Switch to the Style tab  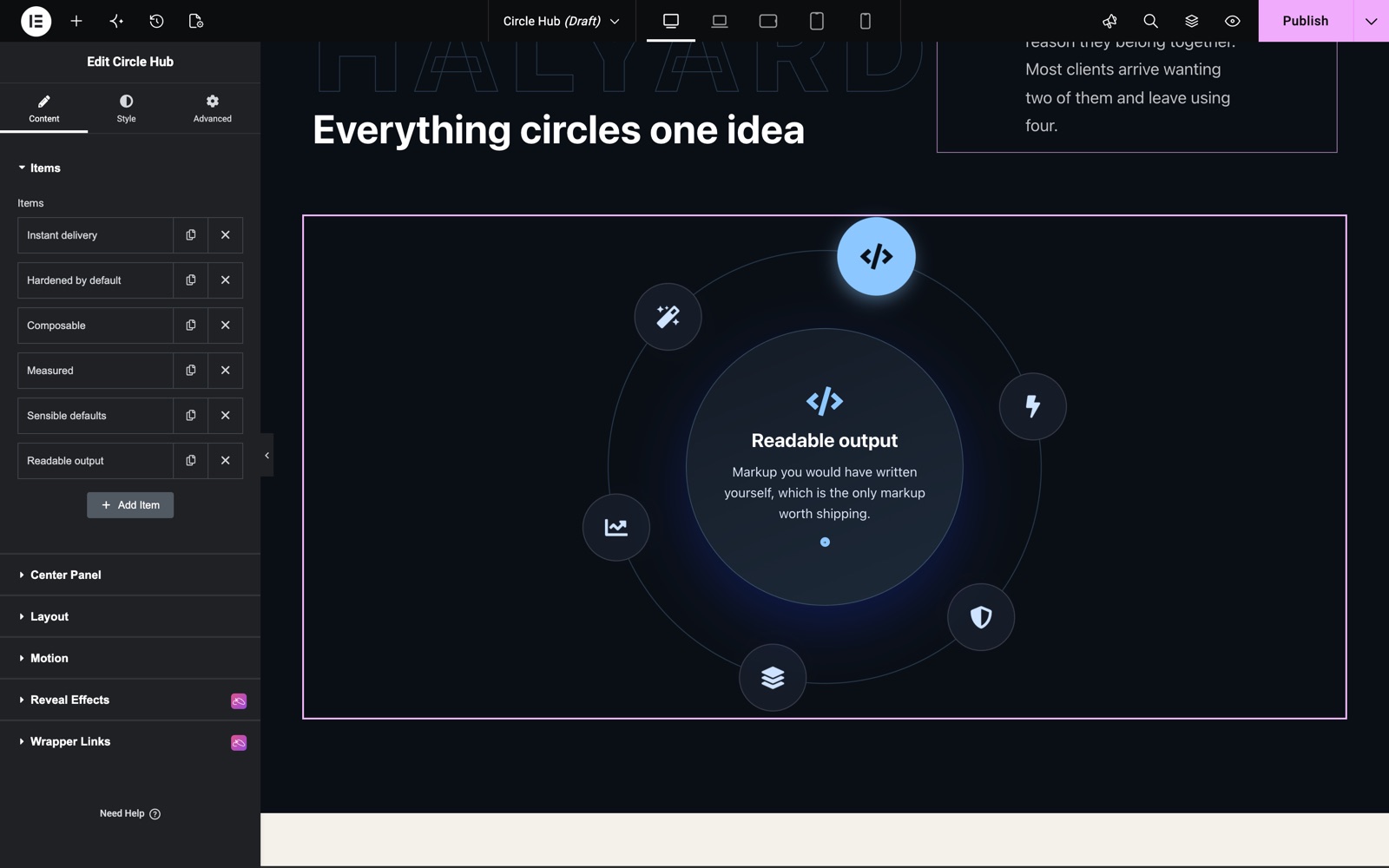click(127, 108)
